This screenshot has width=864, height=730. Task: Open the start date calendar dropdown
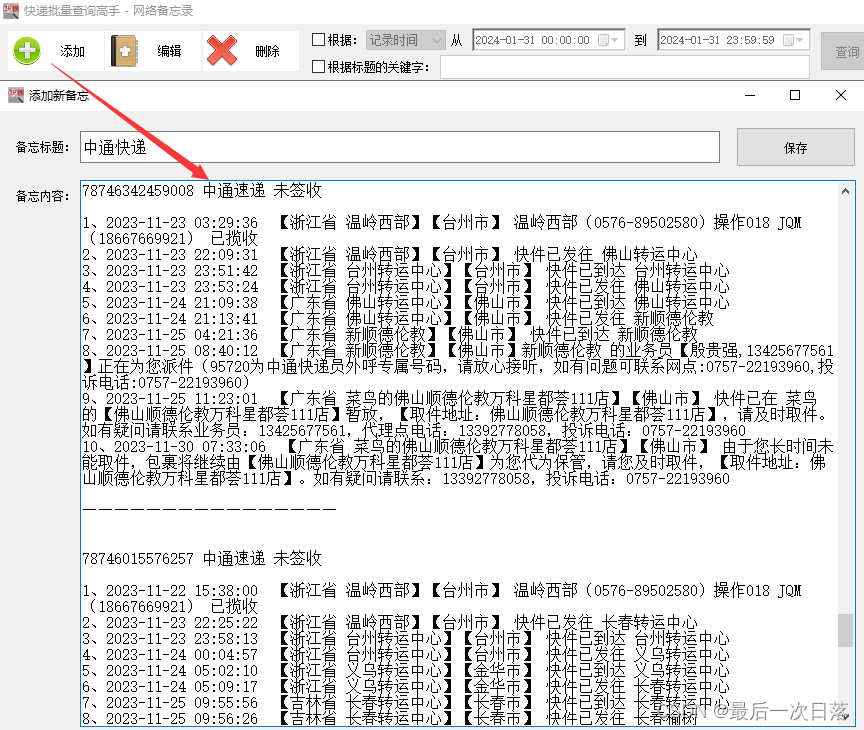[609, 40]
